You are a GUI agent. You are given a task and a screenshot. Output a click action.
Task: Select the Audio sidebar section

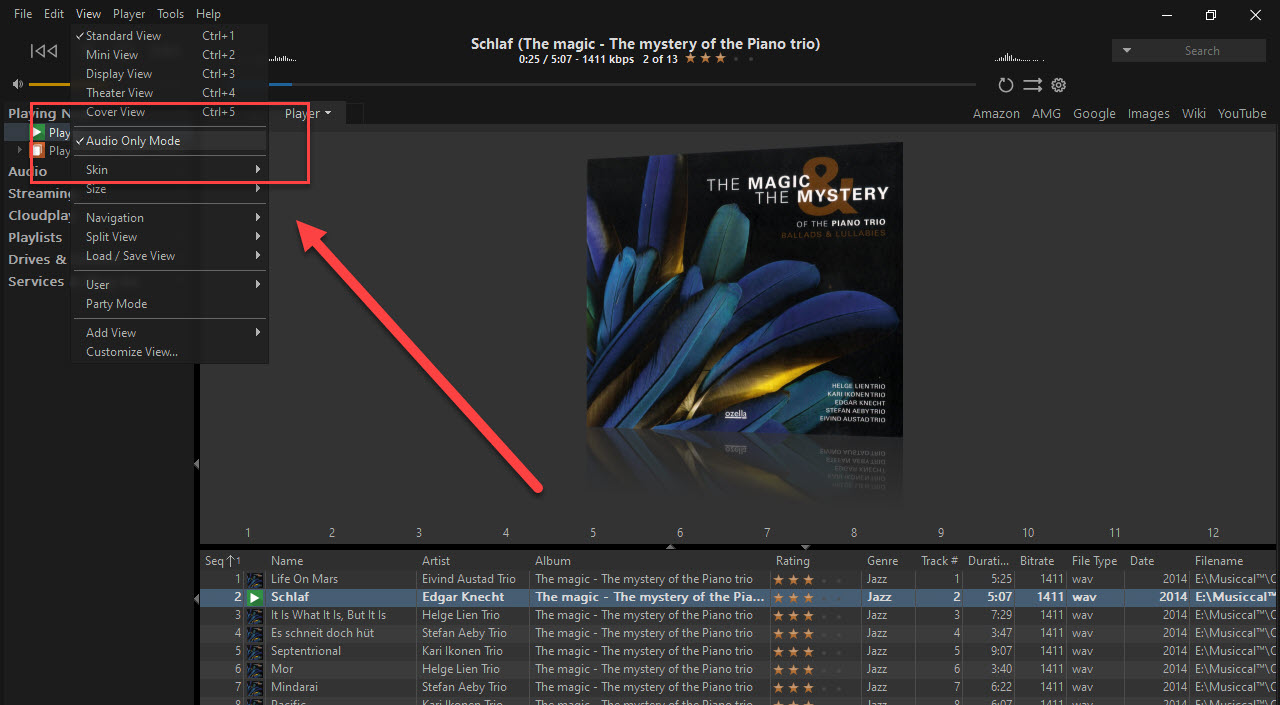(x=28, y=172)
